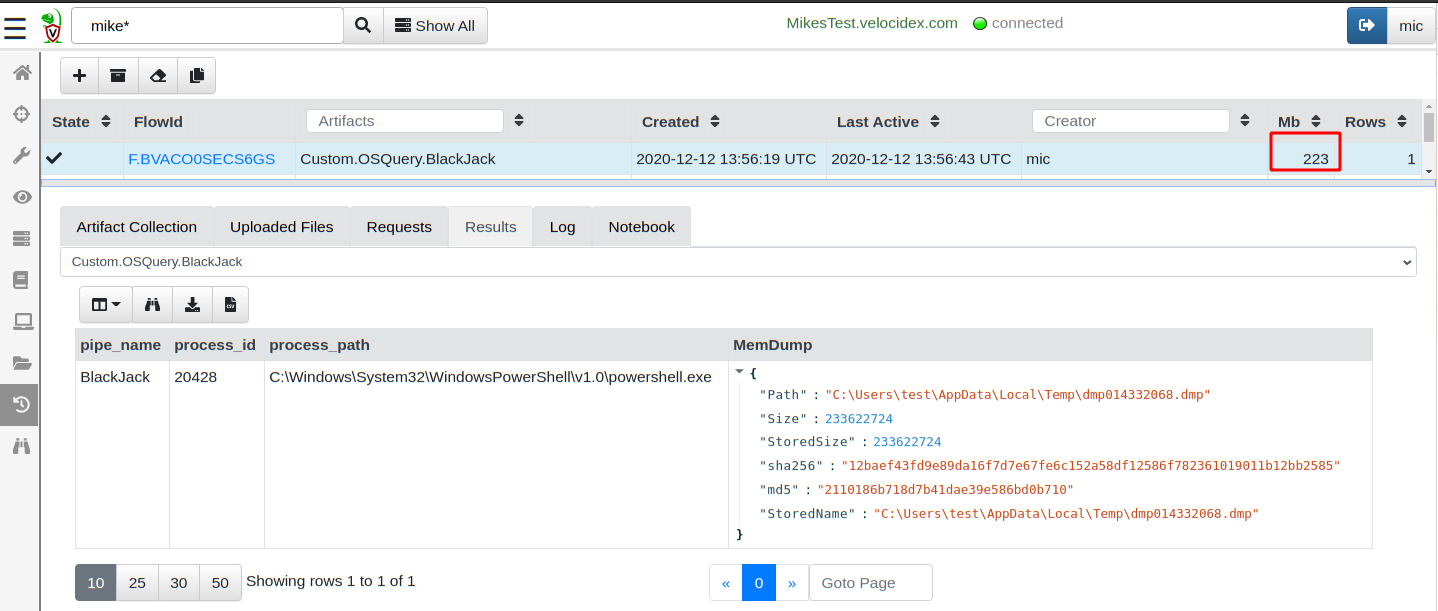
Task: Click the Show All button
Action: pos(435,26)
